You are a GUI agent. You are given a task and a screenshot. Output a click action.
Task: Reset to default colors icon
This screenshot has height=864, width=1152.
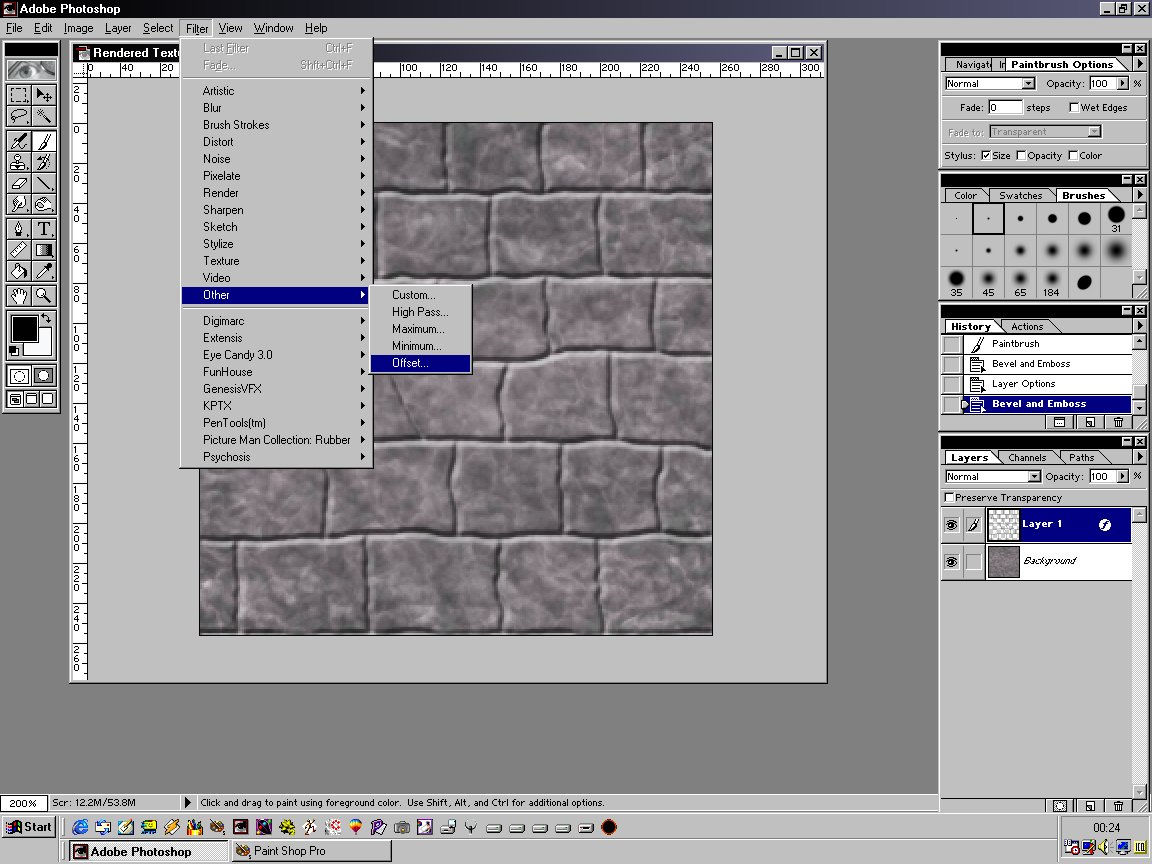pos(13,351)
